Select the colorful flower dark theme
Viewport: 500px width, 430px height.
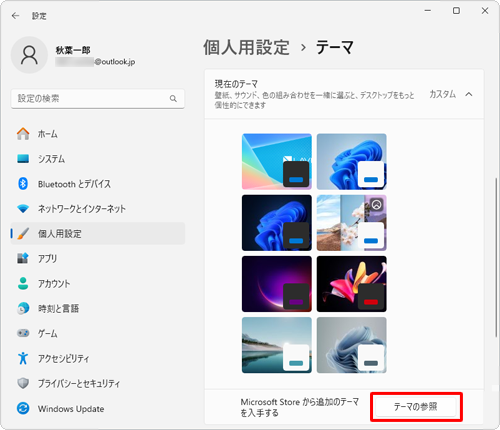[x=352, y=284]
